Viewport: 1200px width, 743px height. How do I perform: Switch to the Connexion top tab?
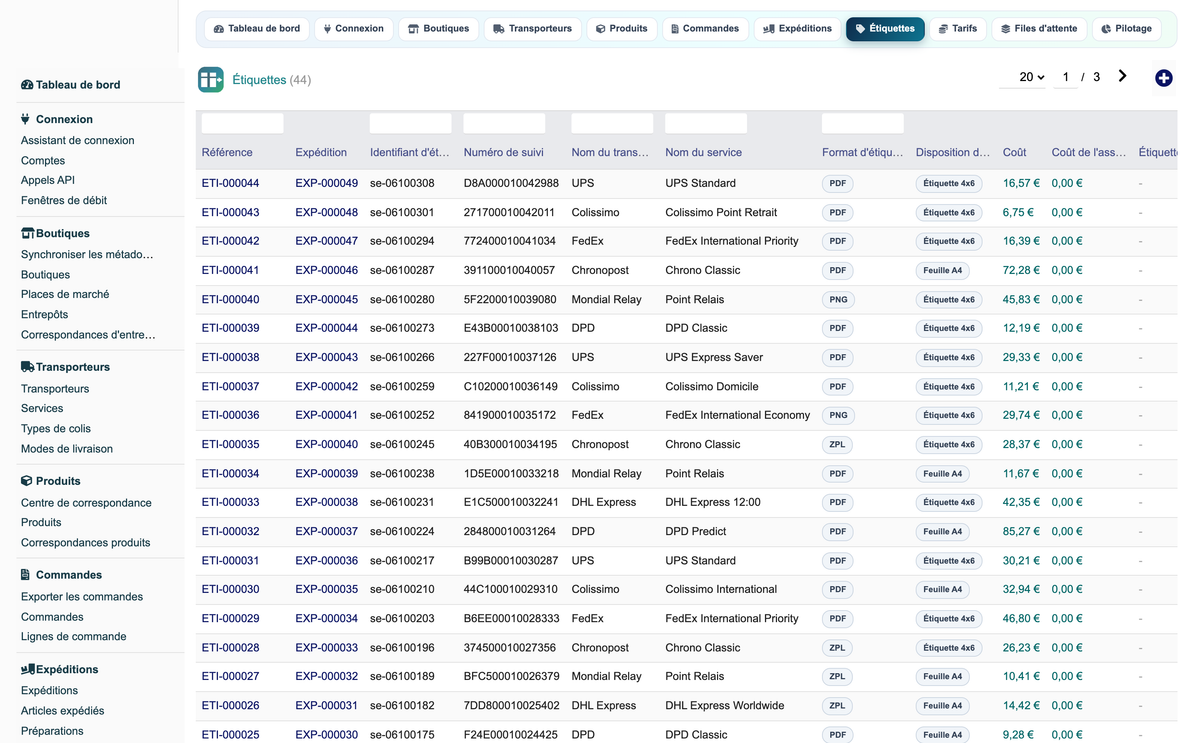click(x=354, y=29)
